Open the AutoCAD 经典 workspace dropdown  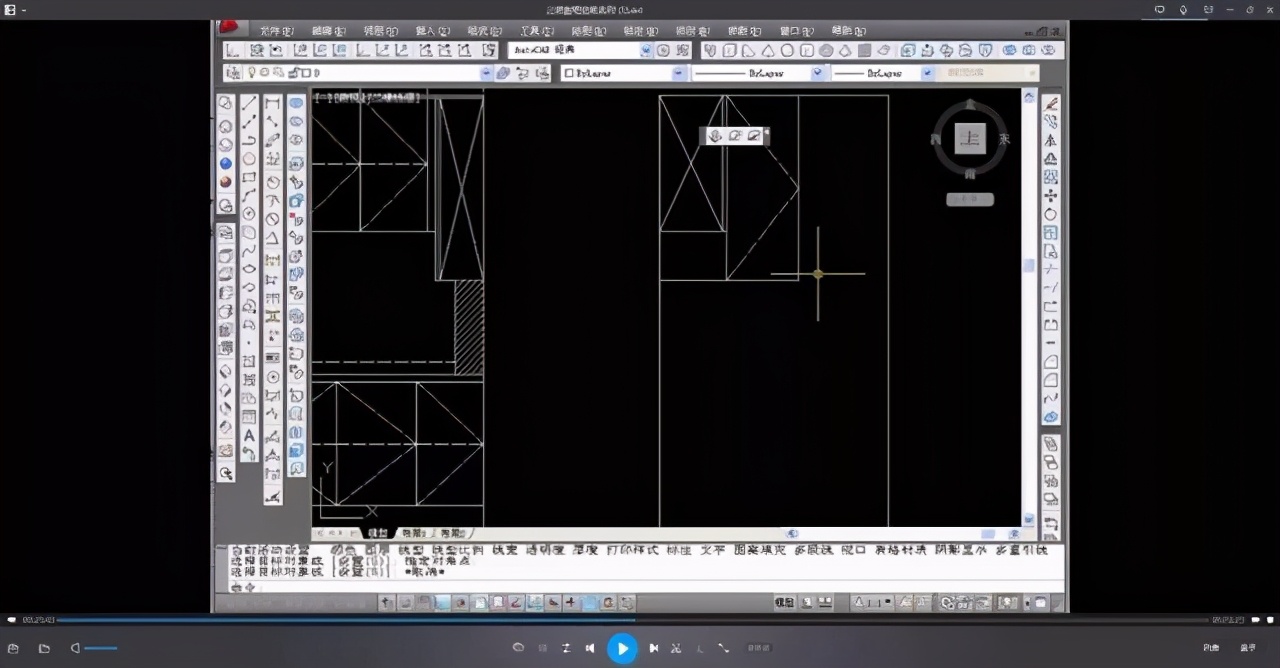(x=645, y=50)
